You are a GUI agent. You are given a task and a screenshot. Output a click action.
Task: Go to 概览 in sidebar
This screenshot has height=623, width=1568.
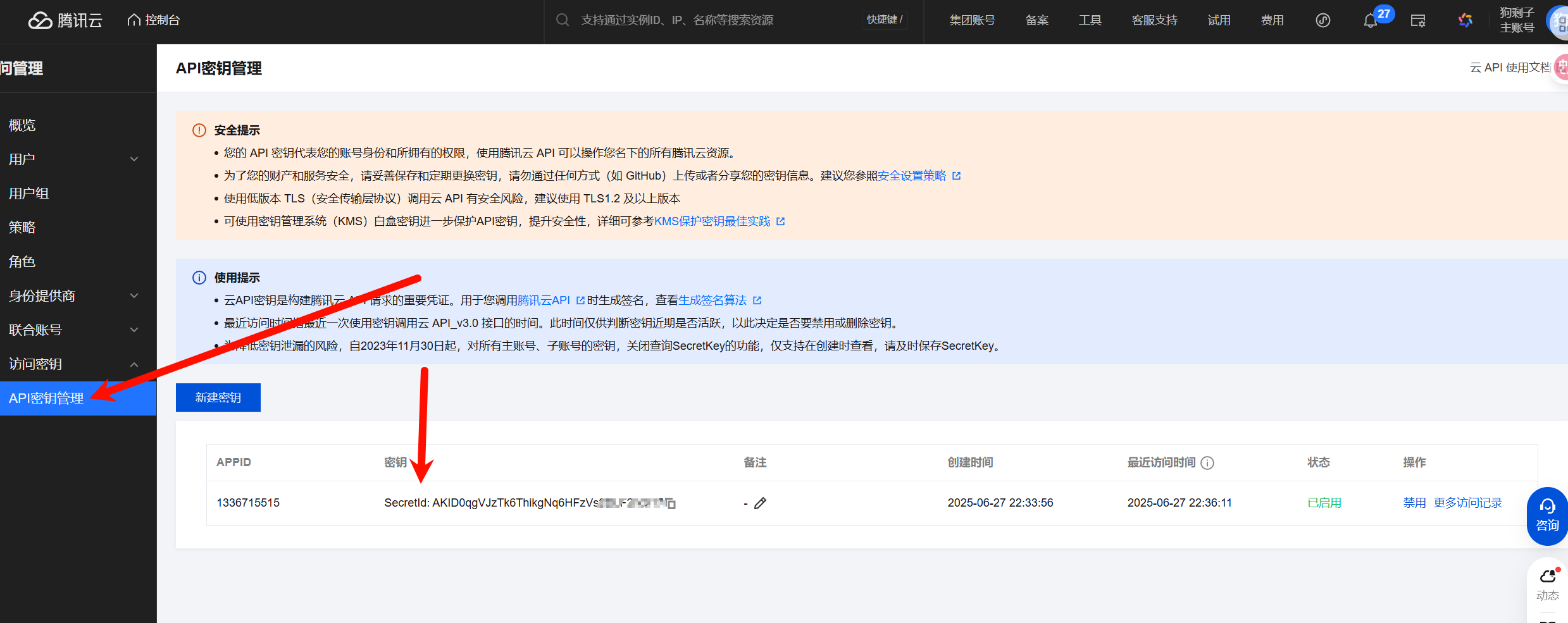click(x=22, y=125)
